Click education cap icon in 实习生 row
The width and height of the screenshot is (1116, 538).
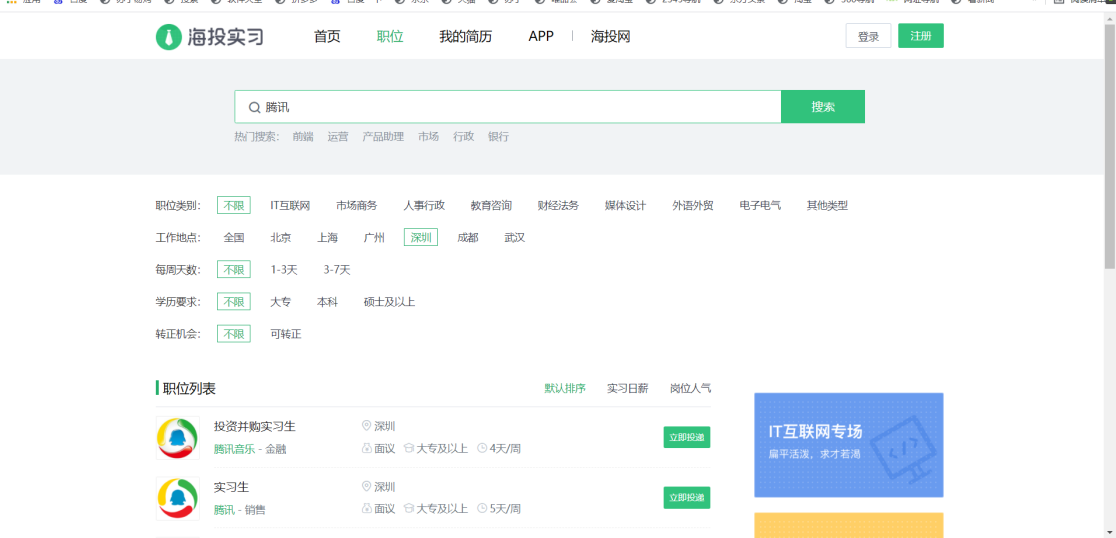409,509
